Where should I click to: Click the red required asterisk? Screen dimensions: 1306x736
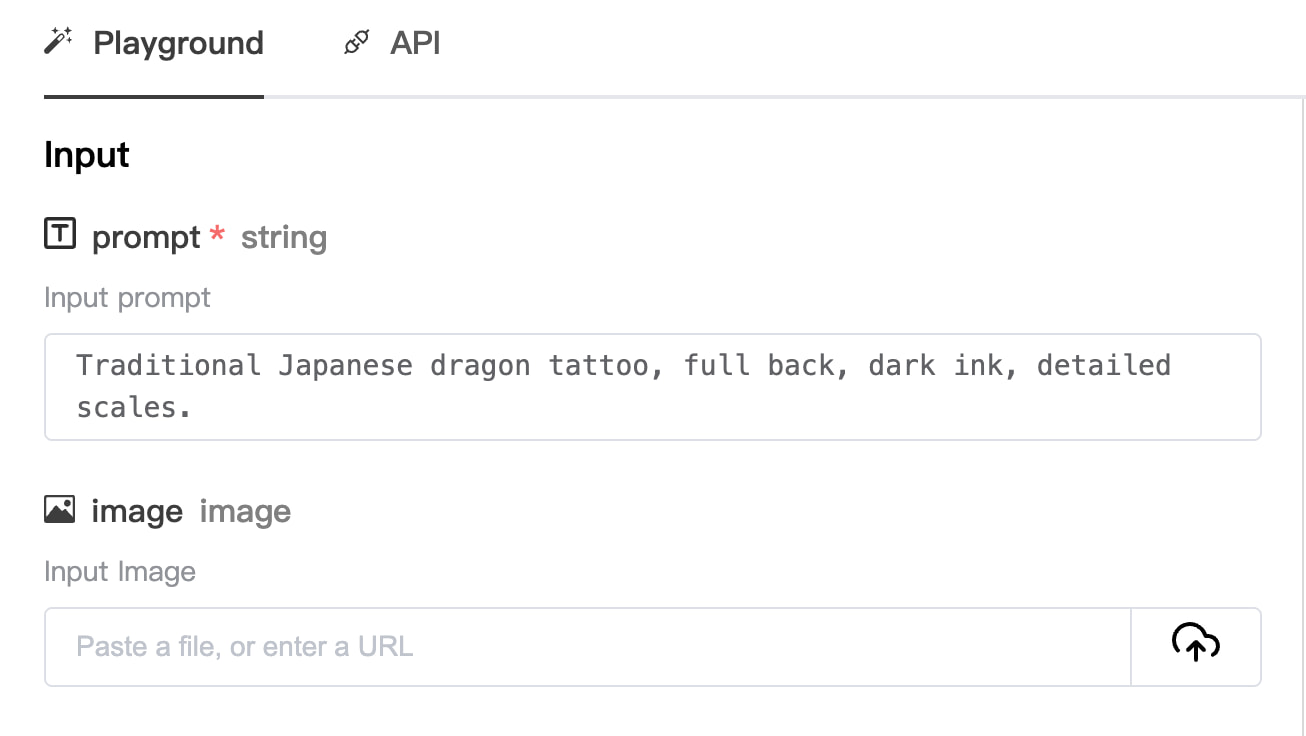[x=217, y=235]
